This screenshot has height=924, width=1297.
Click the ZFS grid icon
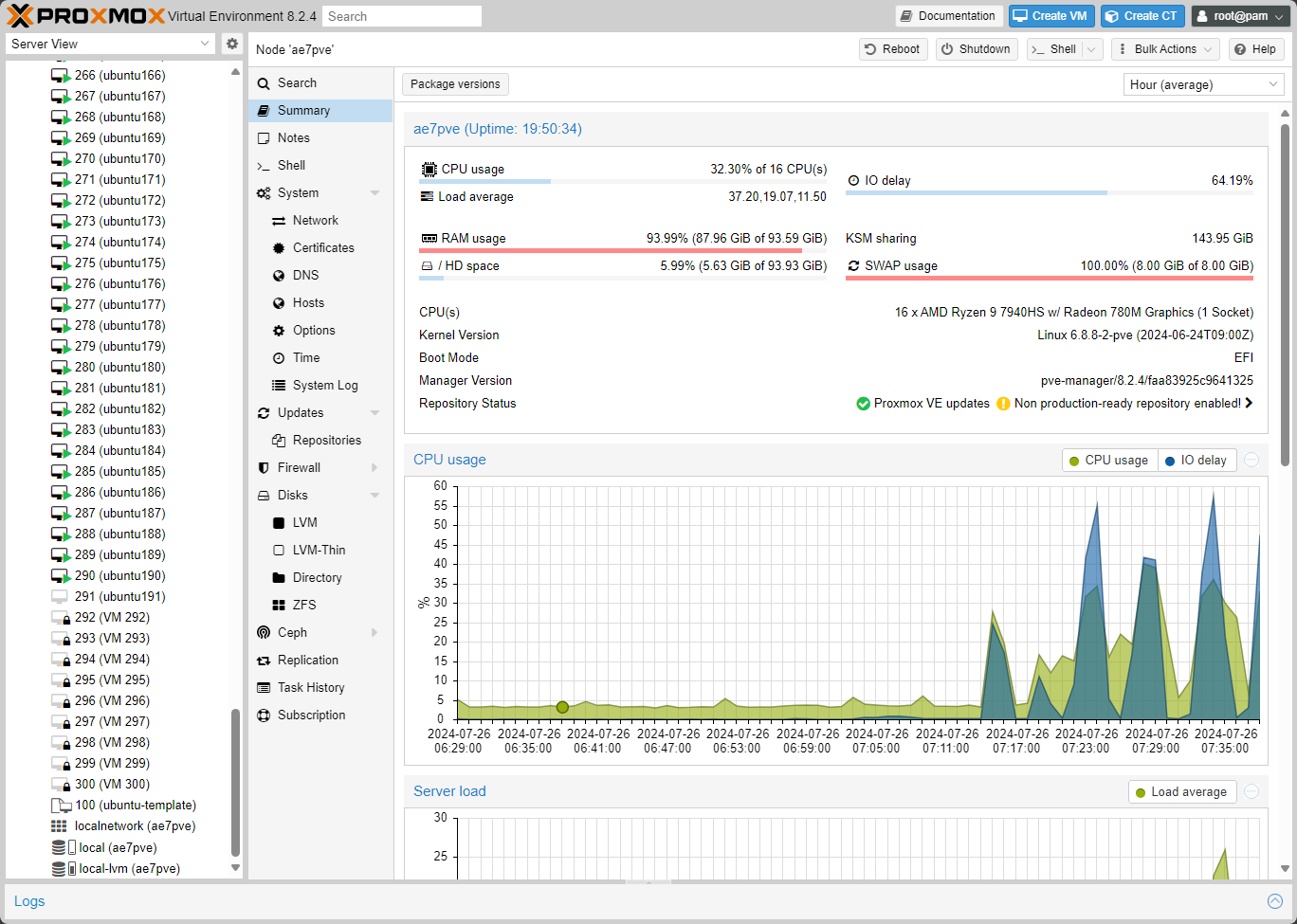pyautogui.click(x=279, y=605)
